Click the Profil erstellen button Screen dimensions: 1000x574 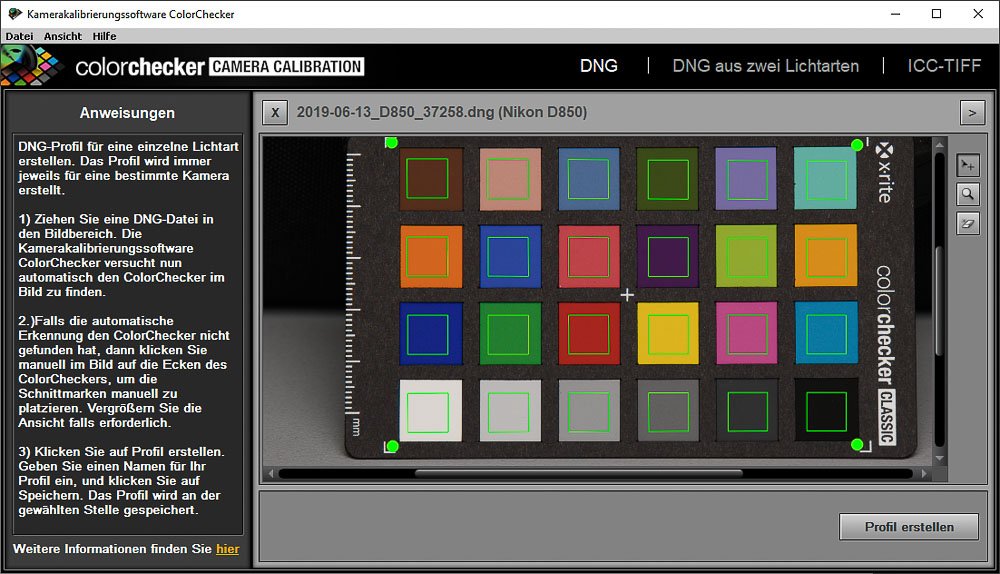pyautogui.click(x=909, y=527)
